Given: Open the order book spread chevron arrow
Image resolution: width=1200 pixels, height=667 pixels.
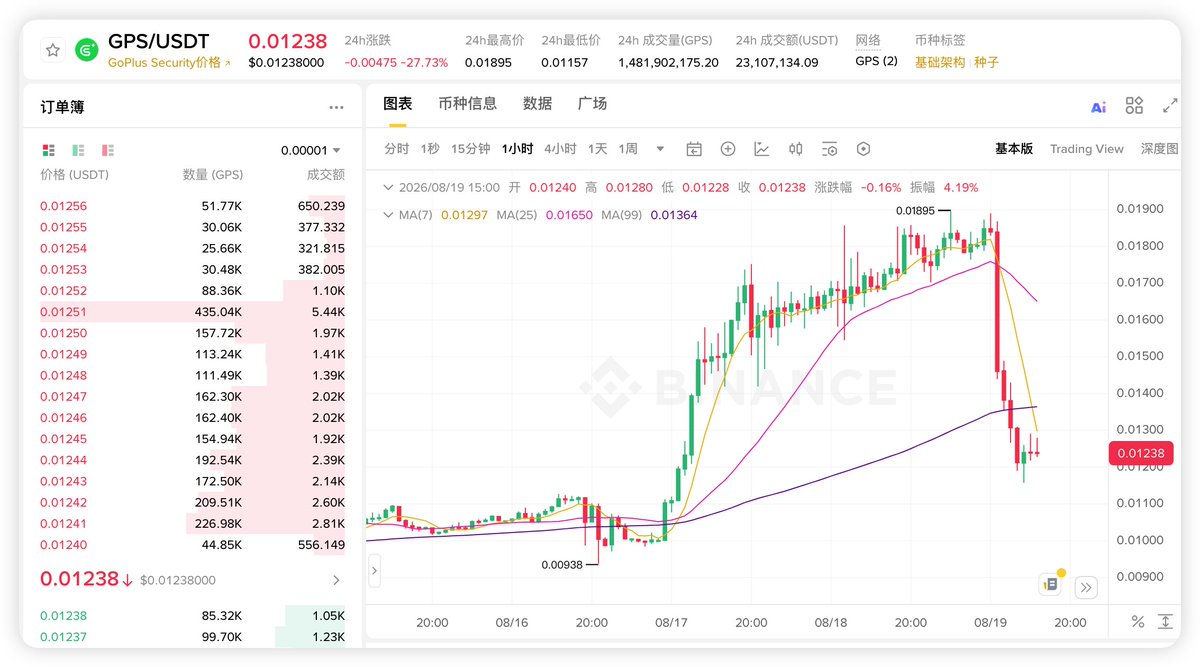Looking at the screenshot, I should pos(336,580).
